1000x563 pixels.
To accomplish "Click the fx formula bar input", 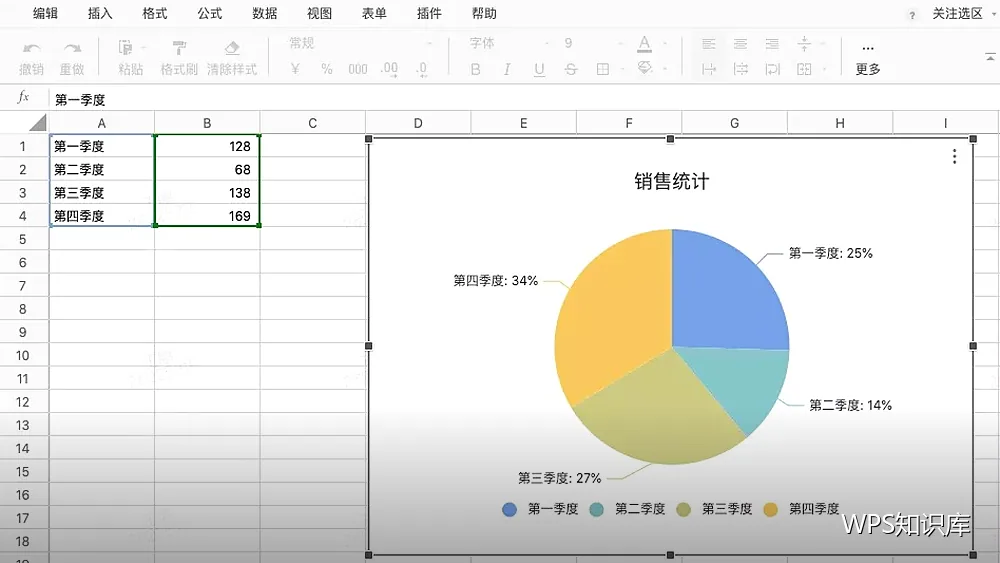I will [x=523, y=99].
